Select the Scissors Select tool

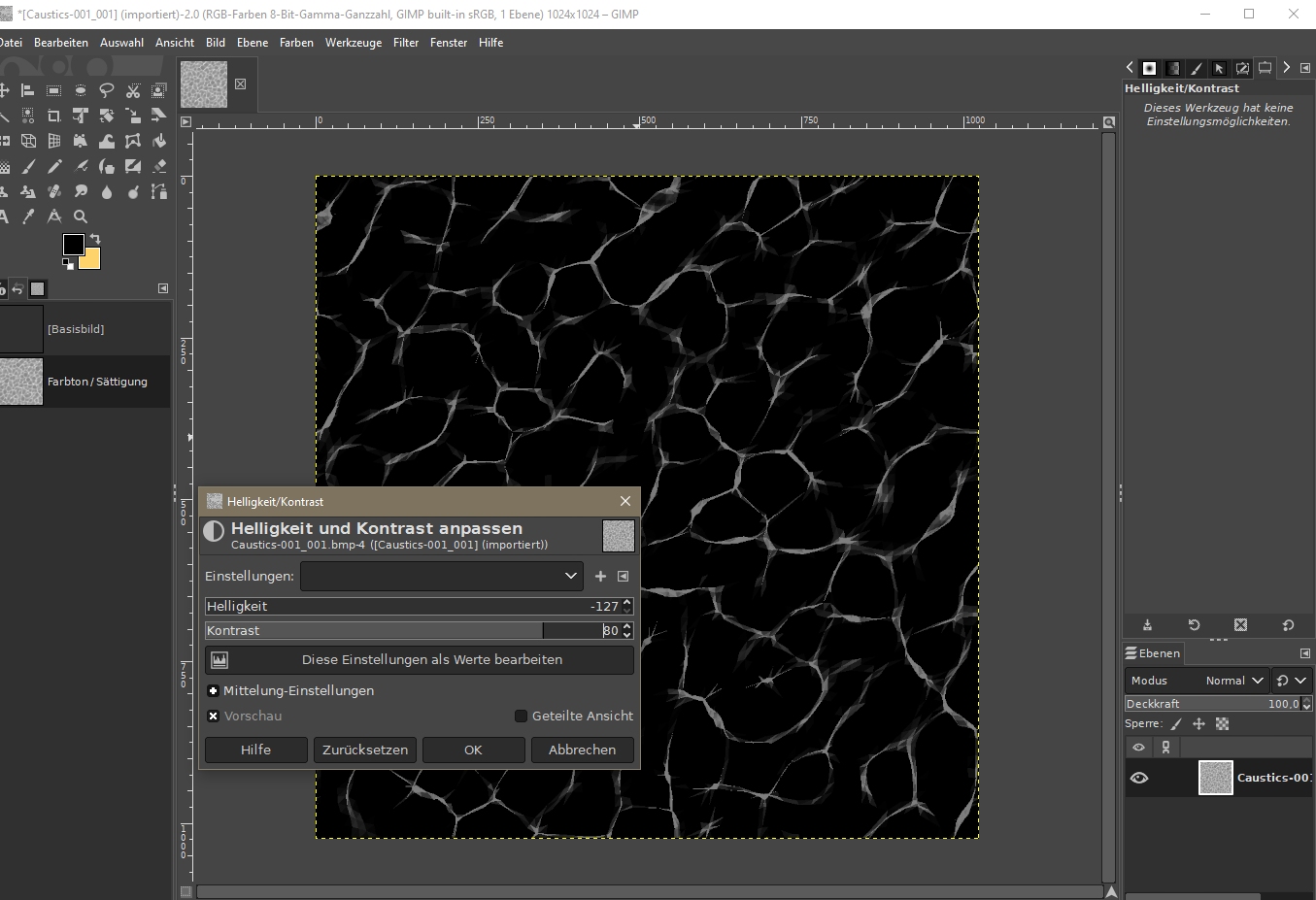(x=133, y=91)
